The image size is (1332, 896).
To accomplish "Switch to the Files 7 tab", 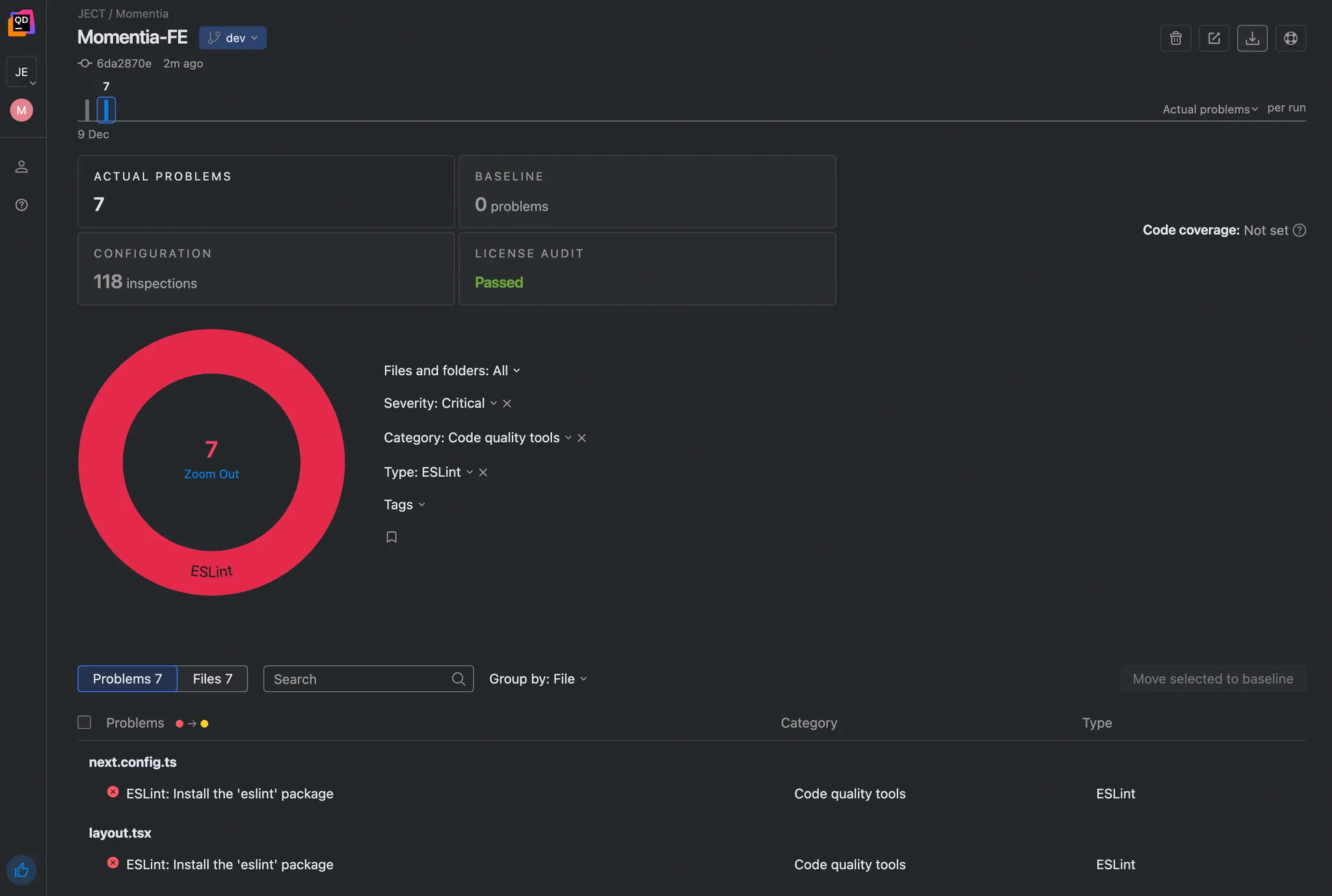I will tap(213, 679).
